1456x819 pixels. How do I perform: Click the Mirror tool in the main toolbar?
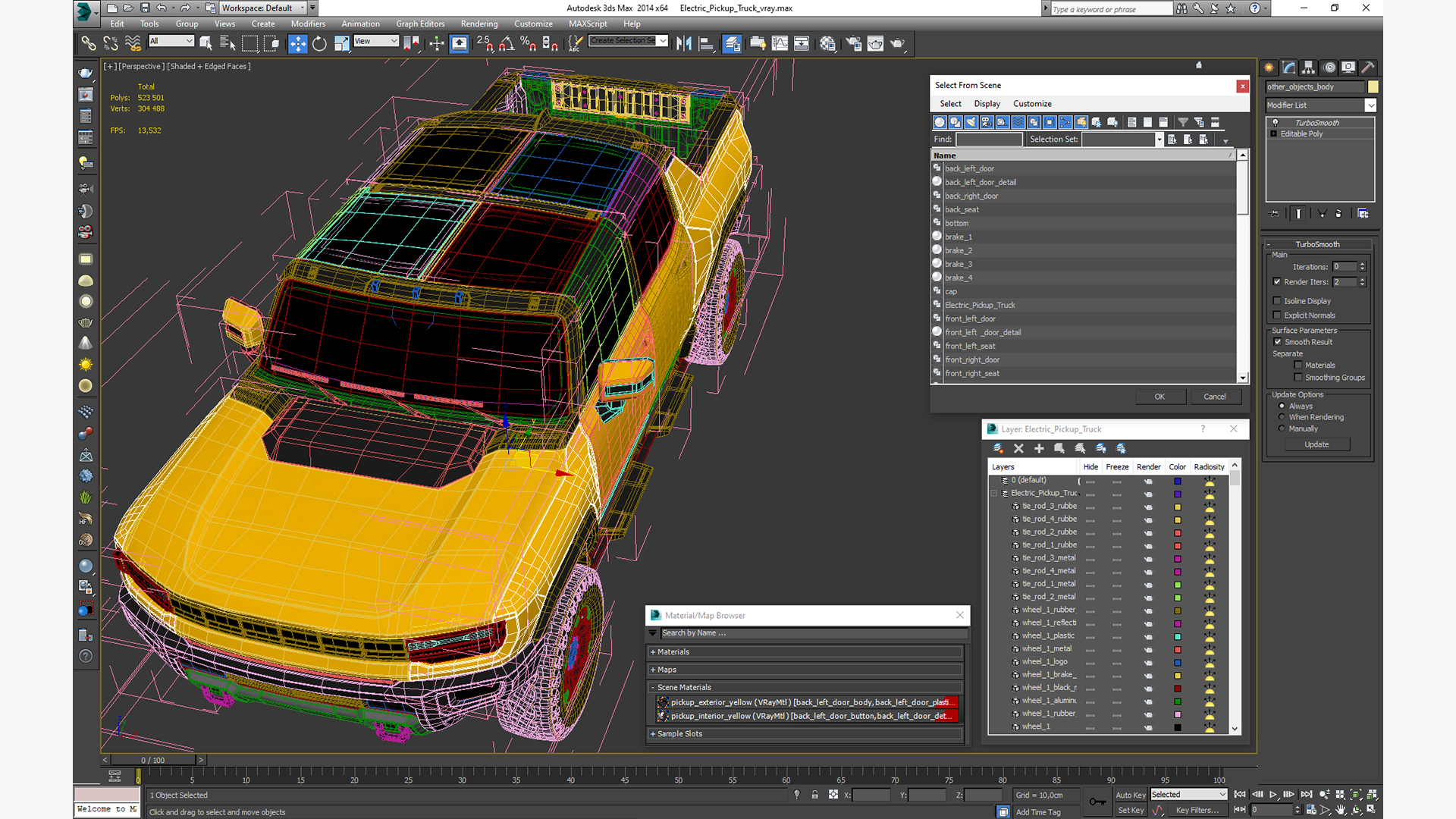tap(684, 43)
